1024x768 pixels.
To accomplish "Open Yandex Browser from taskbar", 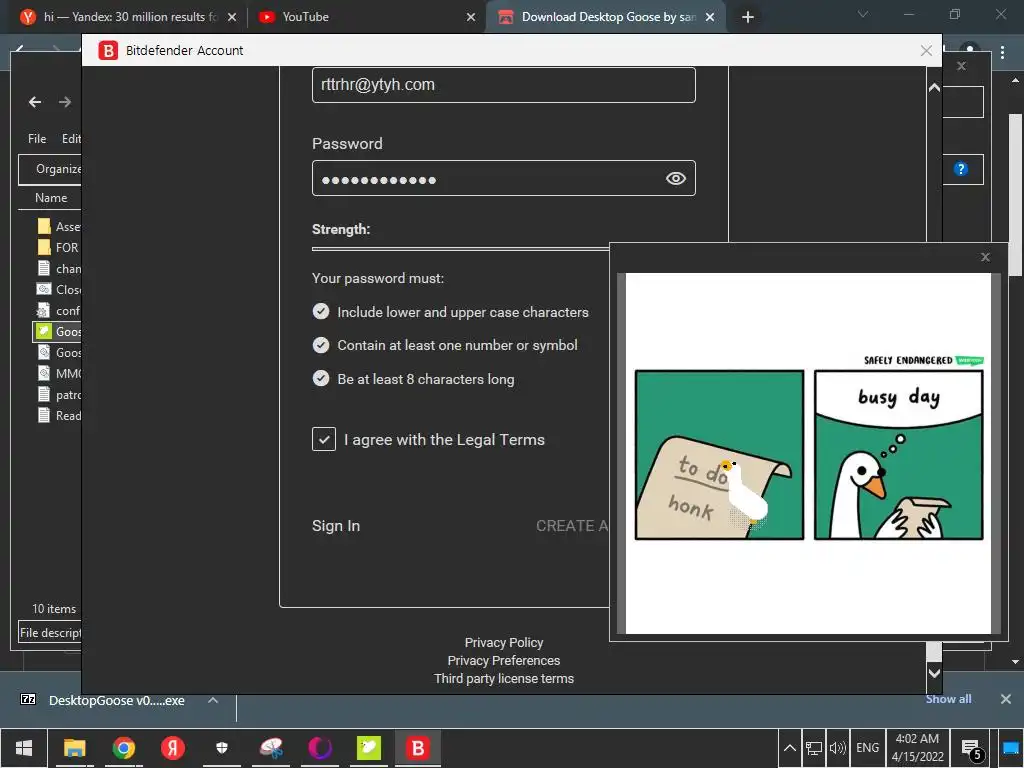I will point(173,748).
